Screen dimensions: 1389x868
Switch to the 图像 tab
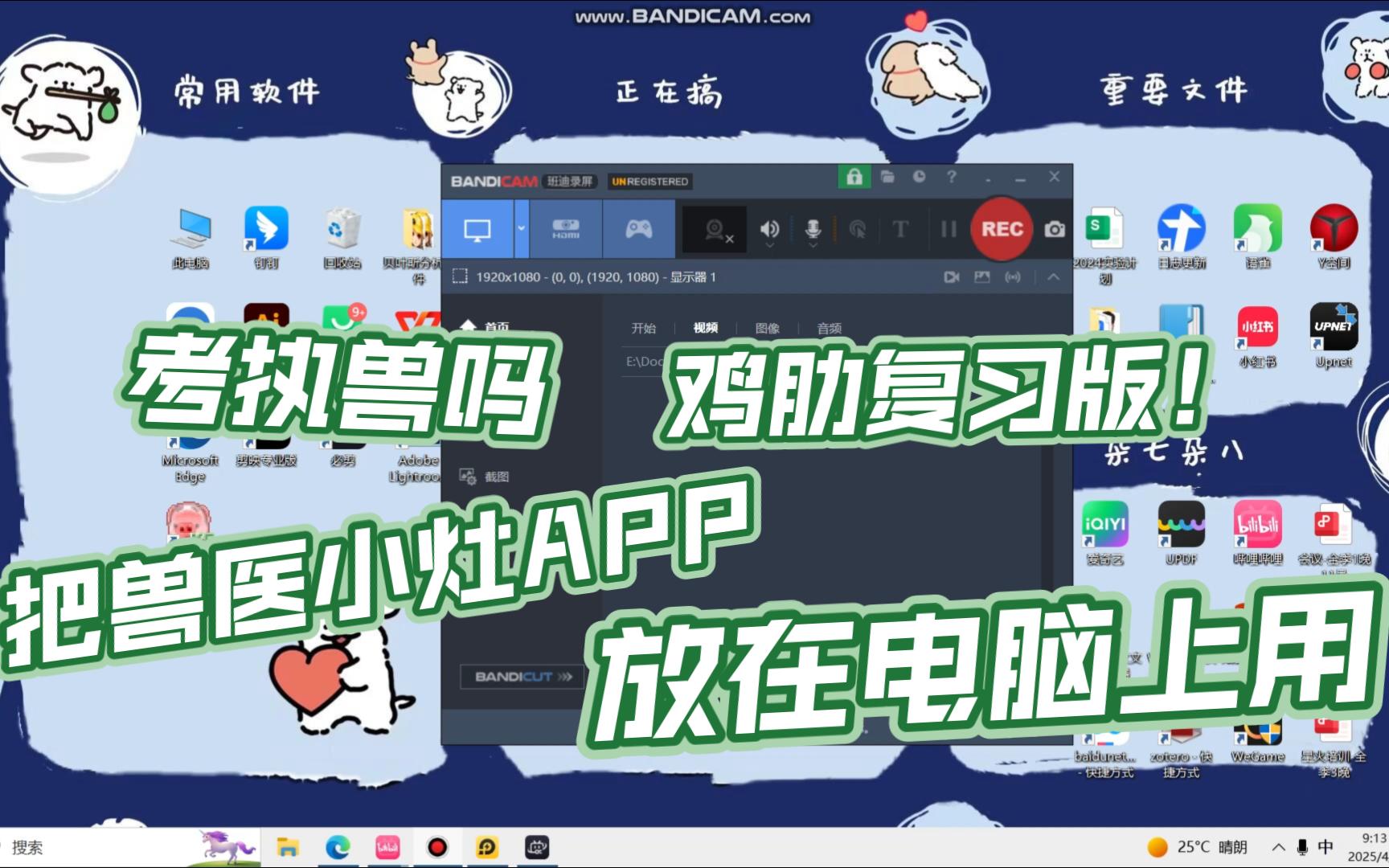coord(768,327)
